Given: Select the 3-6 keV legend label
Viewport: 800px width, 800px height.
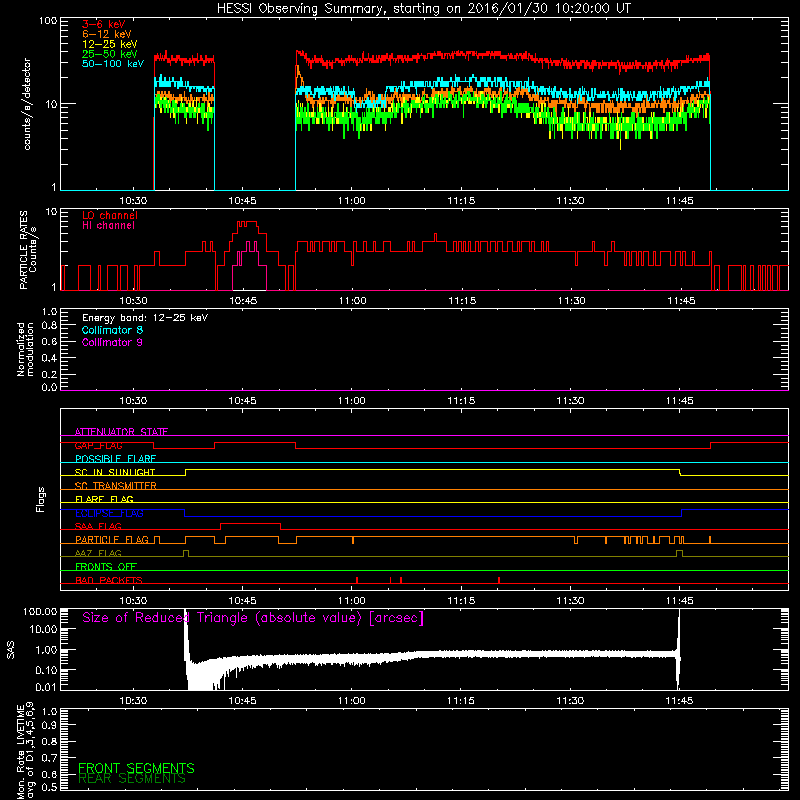Looking at the screenshot, I should pos(104,24).
